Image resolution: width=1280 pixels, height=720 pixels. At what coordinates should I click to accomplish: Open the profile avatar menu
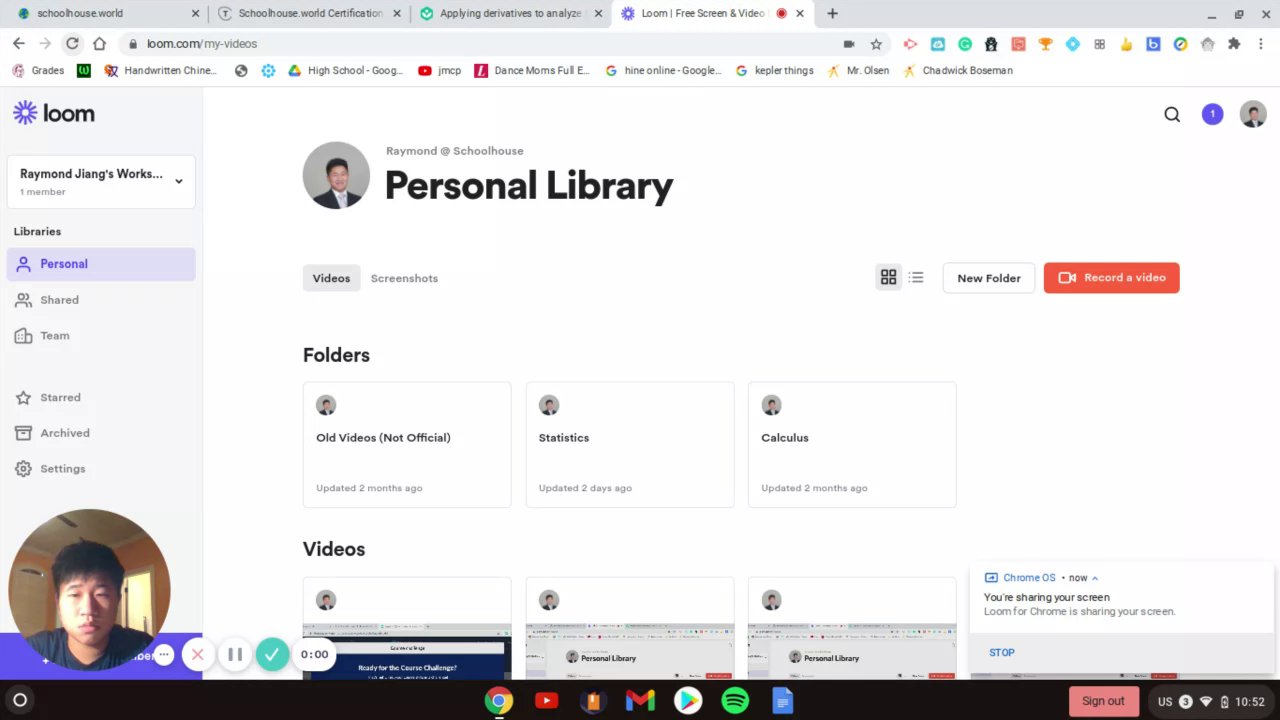point(1253,114)
